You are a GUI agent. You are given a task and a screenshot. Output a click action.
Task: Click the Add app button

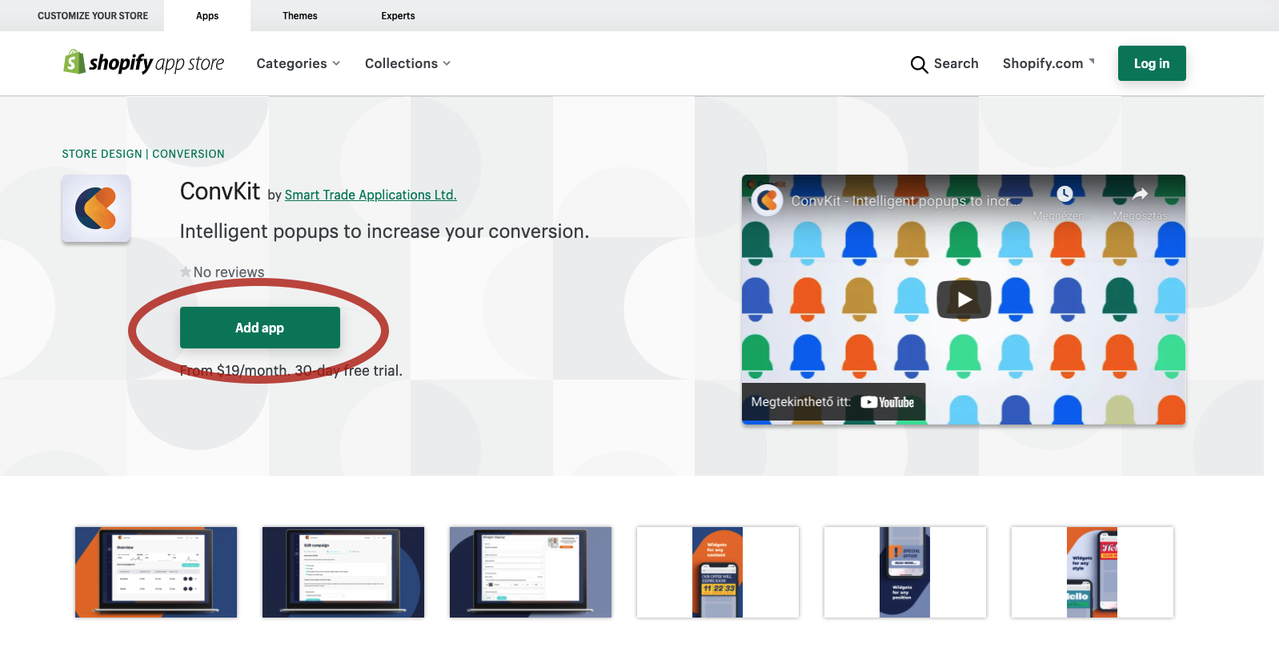260,328
